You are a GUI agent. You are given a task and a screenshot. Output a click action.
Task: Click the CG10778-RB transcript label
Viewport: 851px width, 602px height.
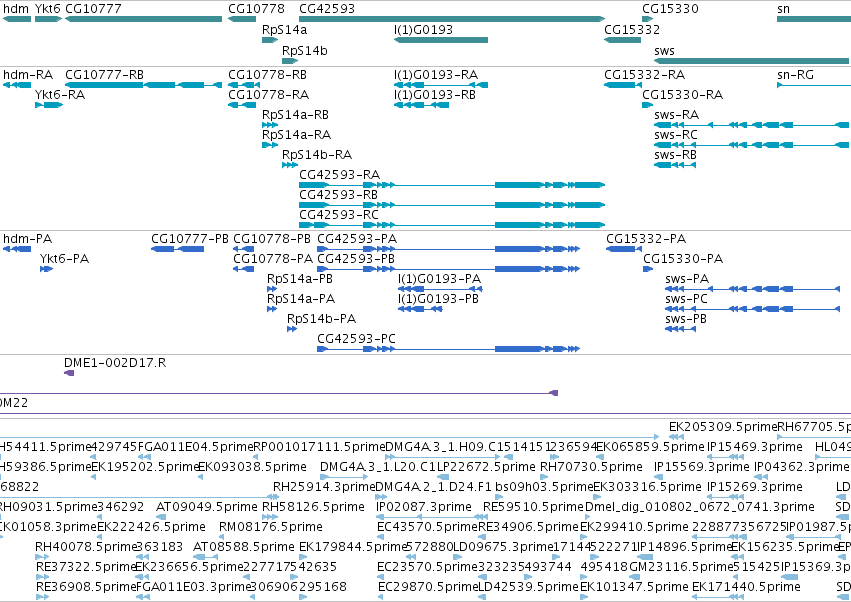(x=267, y=75)
